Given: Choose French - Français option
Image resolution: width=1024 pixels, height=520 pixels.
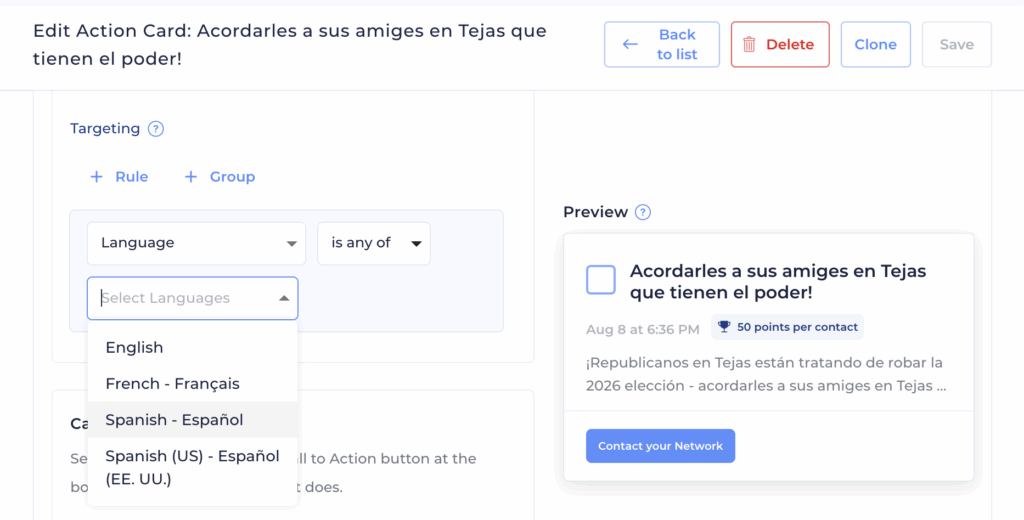Looking at the screenshot, I should tap(172, 383).
